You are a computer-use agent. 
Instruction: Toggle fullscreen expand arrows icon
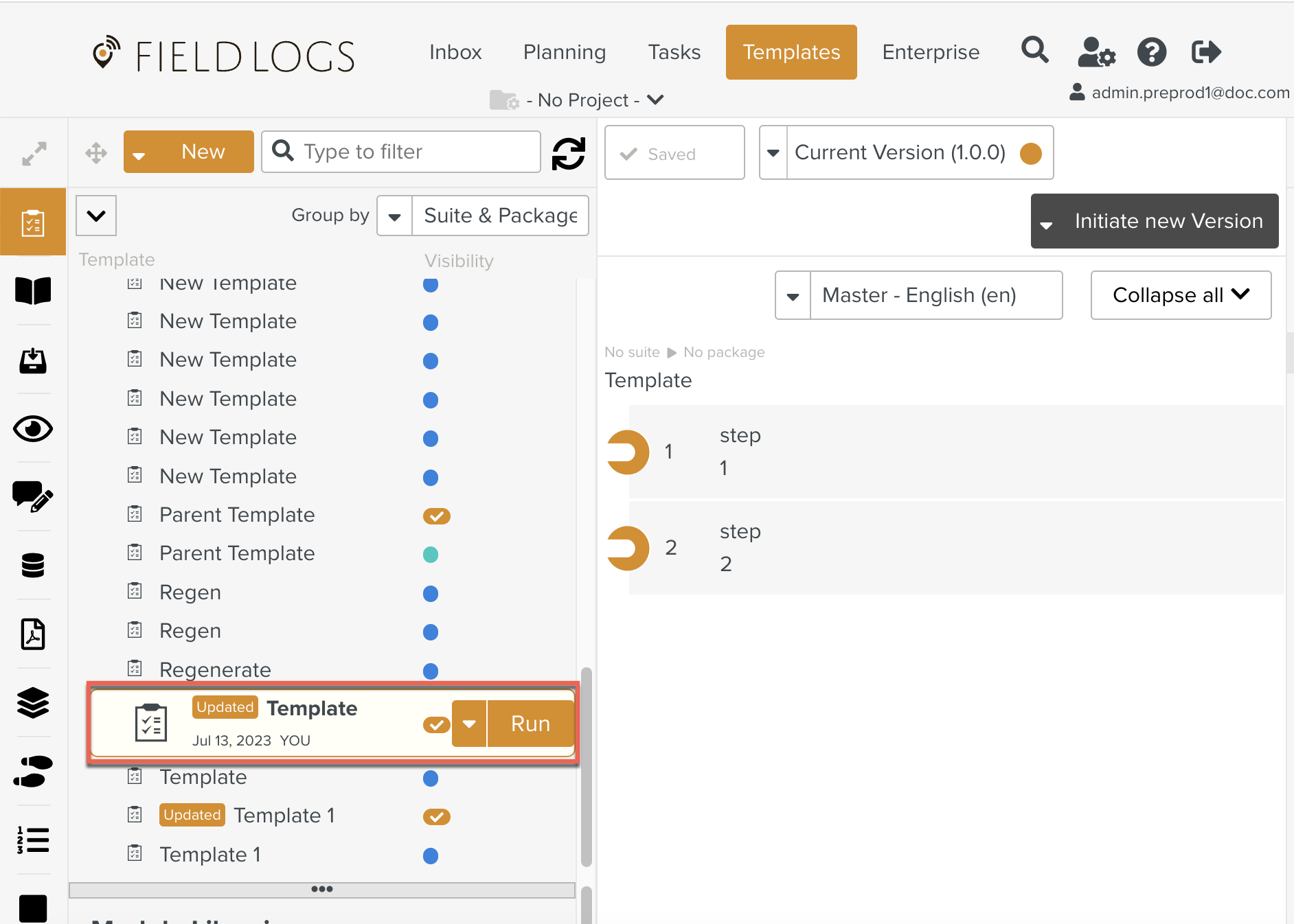tap(34, 153)
